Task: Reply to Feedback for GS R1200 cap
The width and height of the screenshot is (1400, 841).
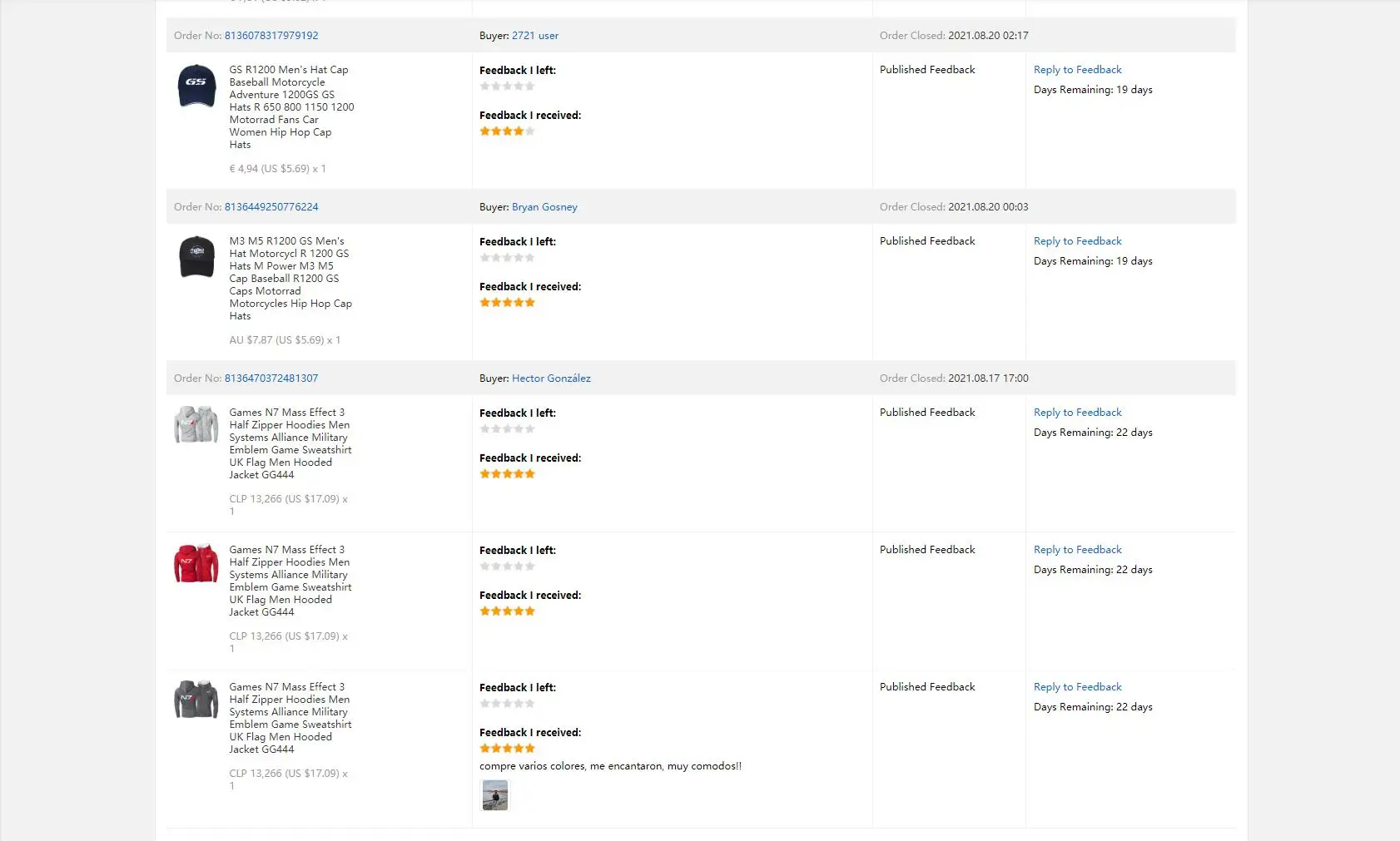Action: pos(1077,70)
